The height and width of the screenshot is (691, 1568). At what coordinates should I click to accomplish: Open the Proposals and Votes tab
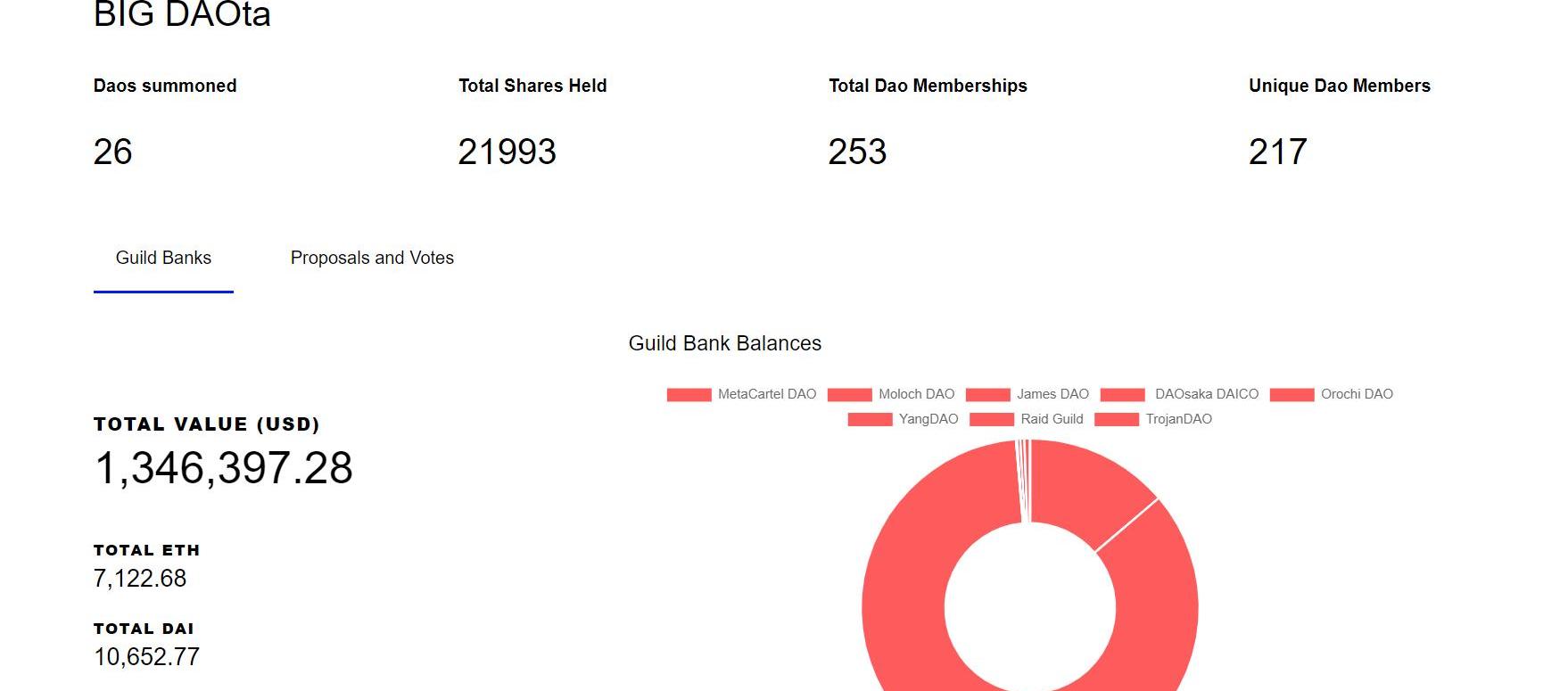(372, 258)
